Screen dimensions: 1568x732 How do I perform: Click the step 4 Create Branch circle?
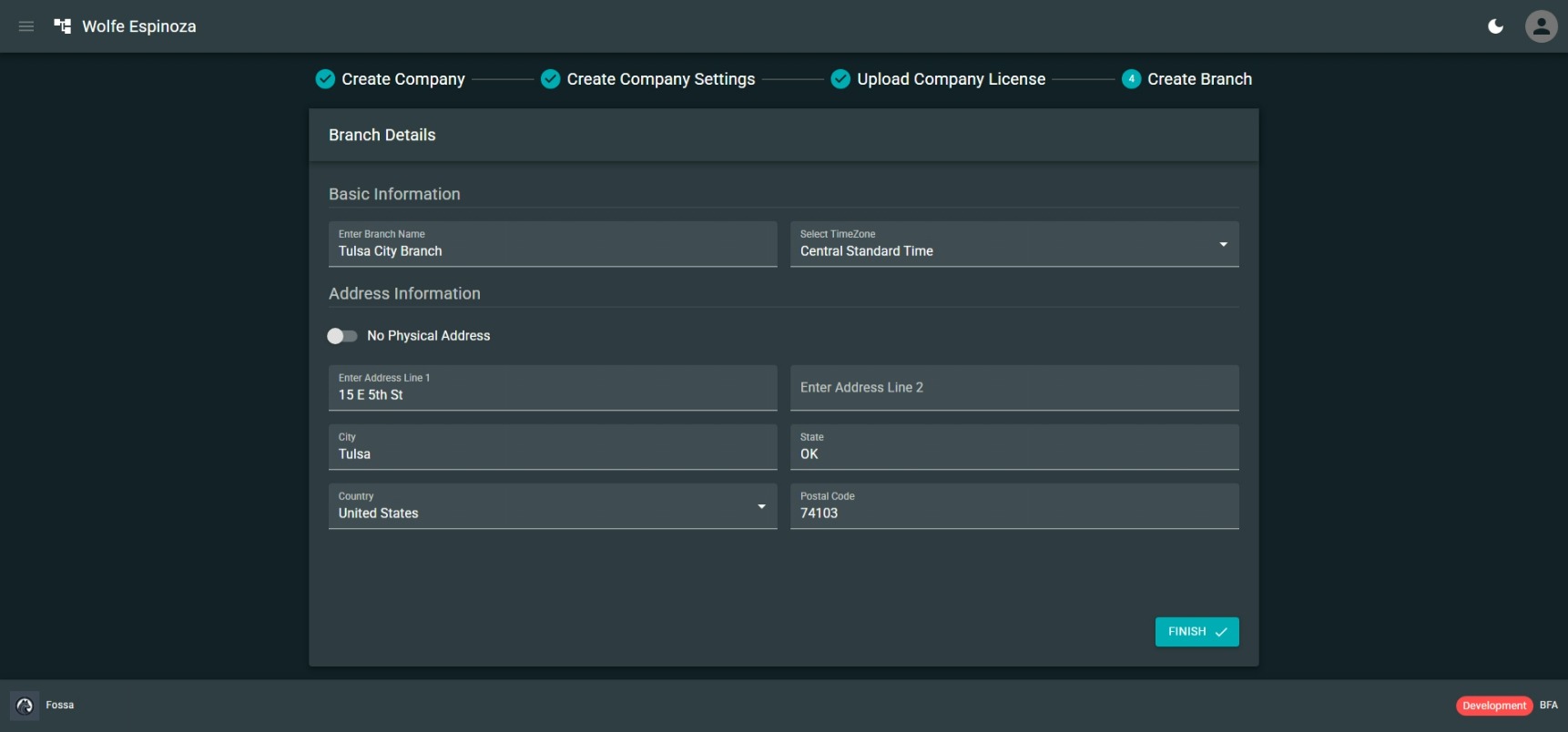pos(1131,79)
